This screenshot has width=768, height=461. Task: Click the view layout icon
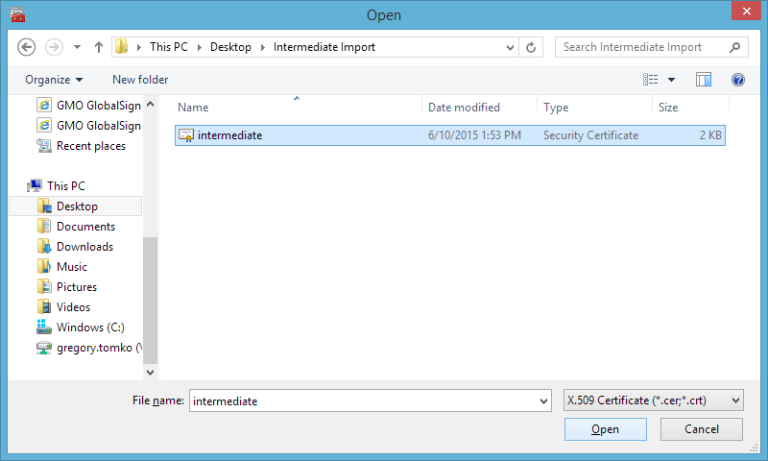coord(651,79)
